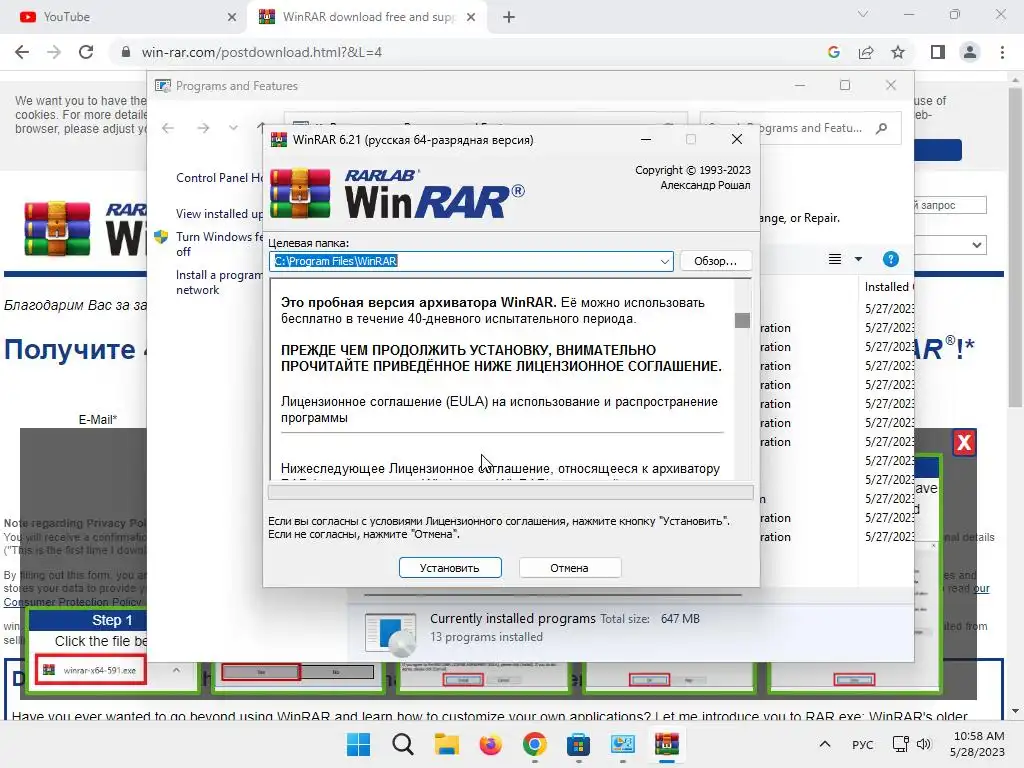Show hidden tray icons chevron
Viewport: 1024px width, 768px height.
coord(825,744)
